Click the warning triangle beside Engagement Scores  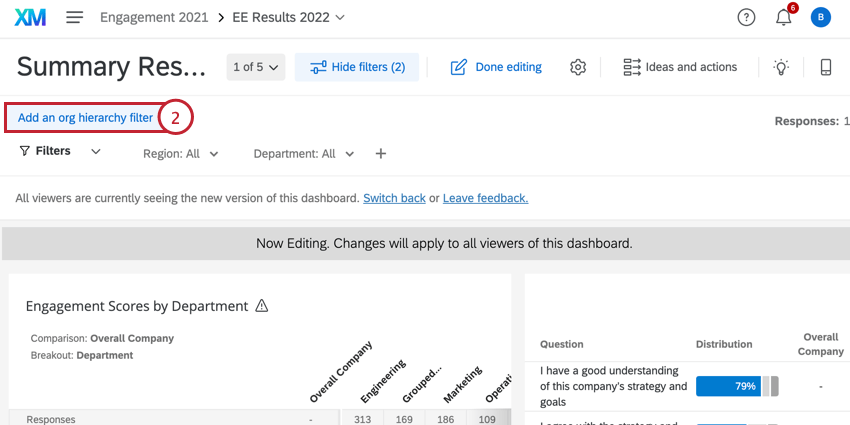coord(262,306)
